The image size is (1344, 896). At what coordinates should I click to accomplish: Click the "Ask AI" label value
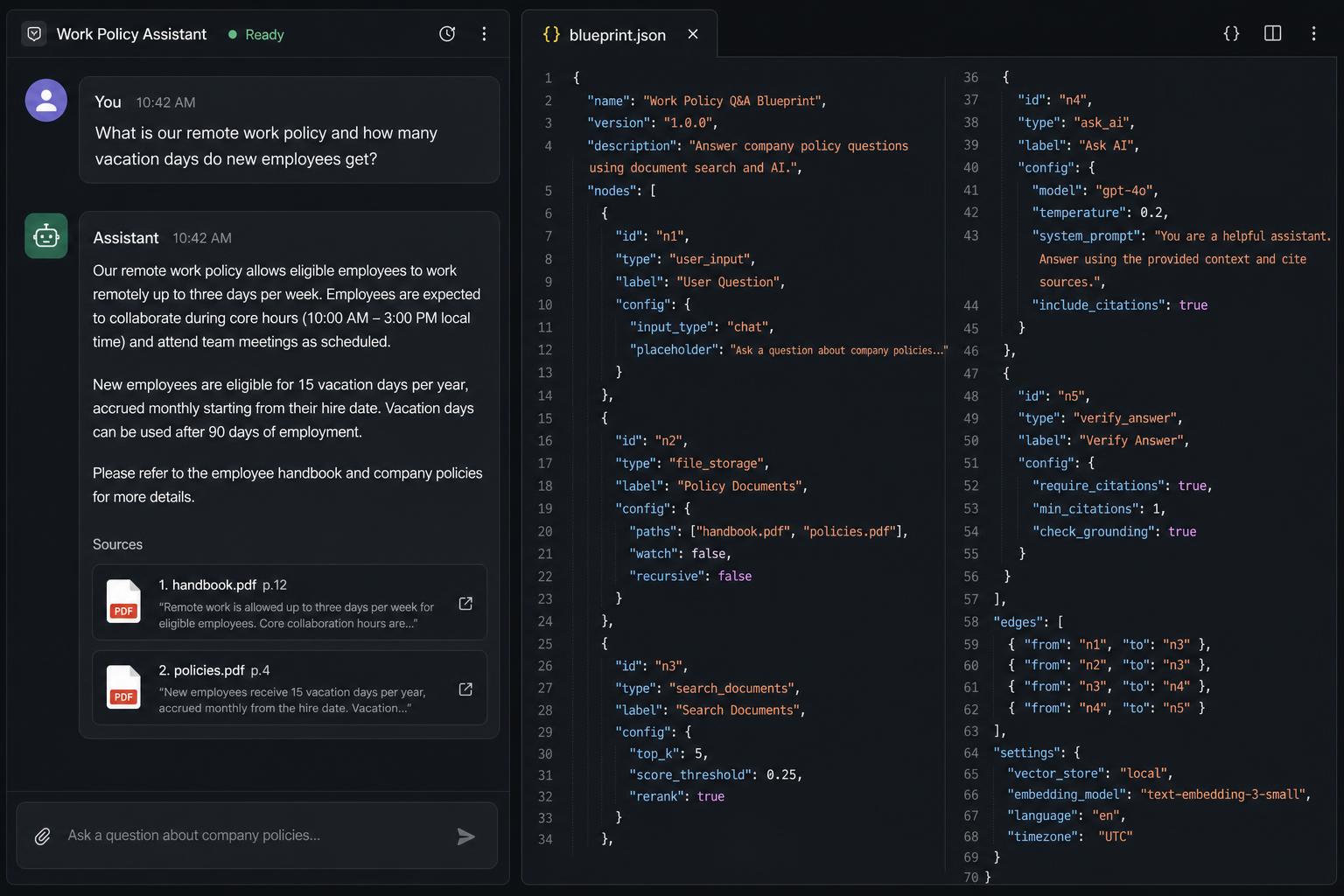[1106, 145]
